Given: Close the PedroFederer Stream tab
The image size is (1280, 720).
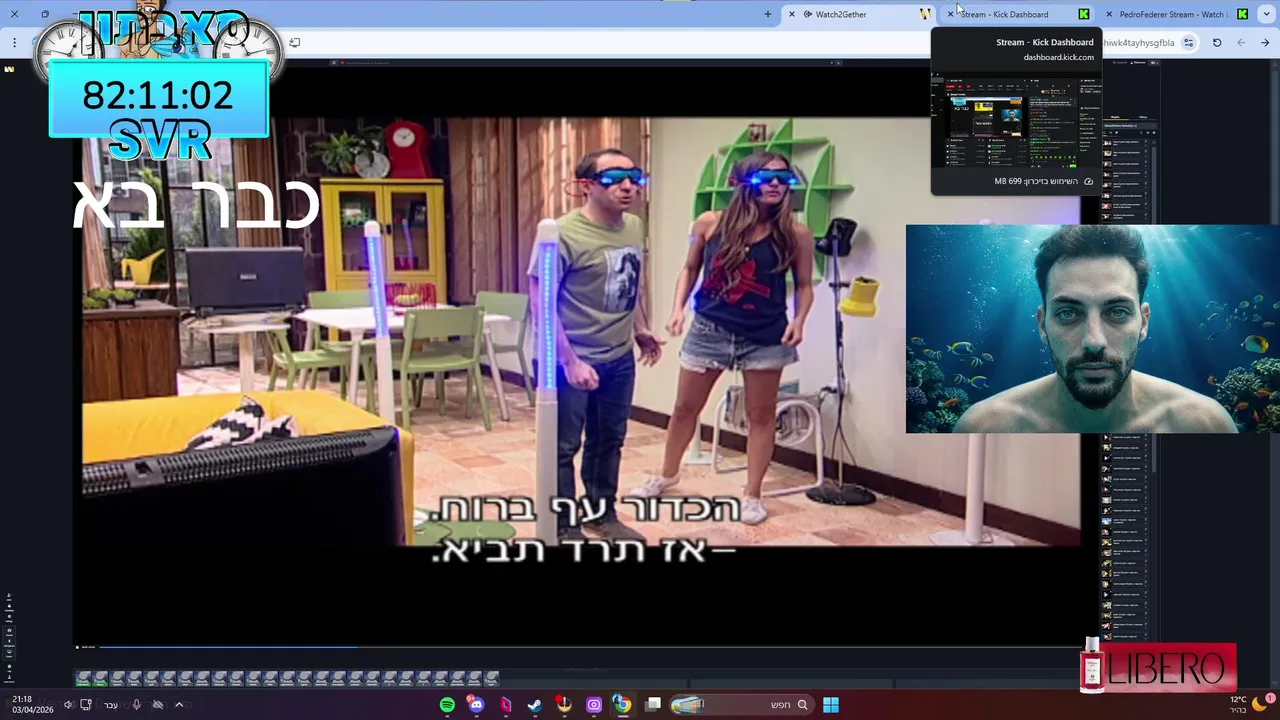Looking at the screenshot, I should [1109, 14].
